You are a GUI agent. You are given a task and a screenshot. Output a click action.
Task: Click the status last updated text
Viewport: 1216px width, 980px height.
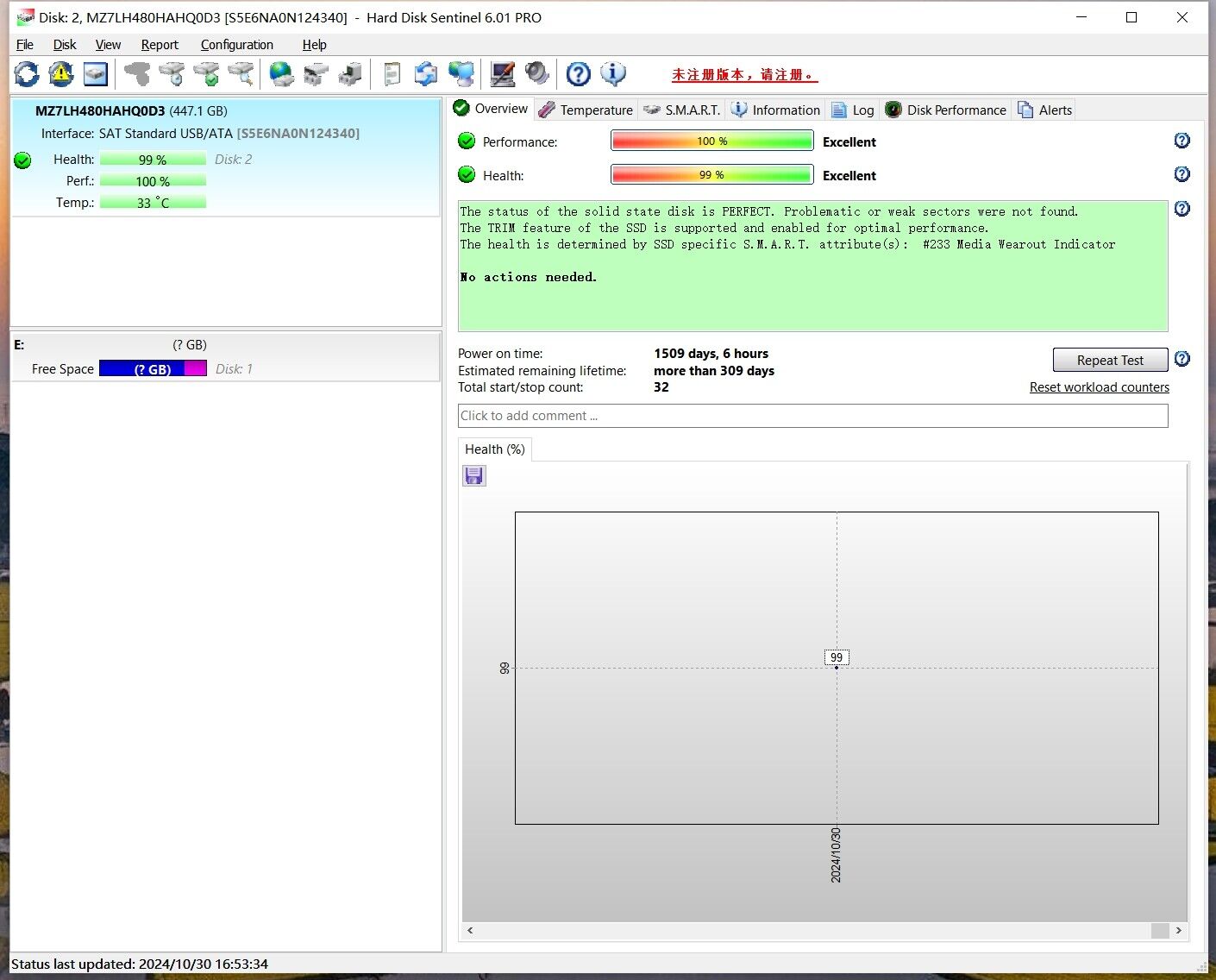pos(140,964)
